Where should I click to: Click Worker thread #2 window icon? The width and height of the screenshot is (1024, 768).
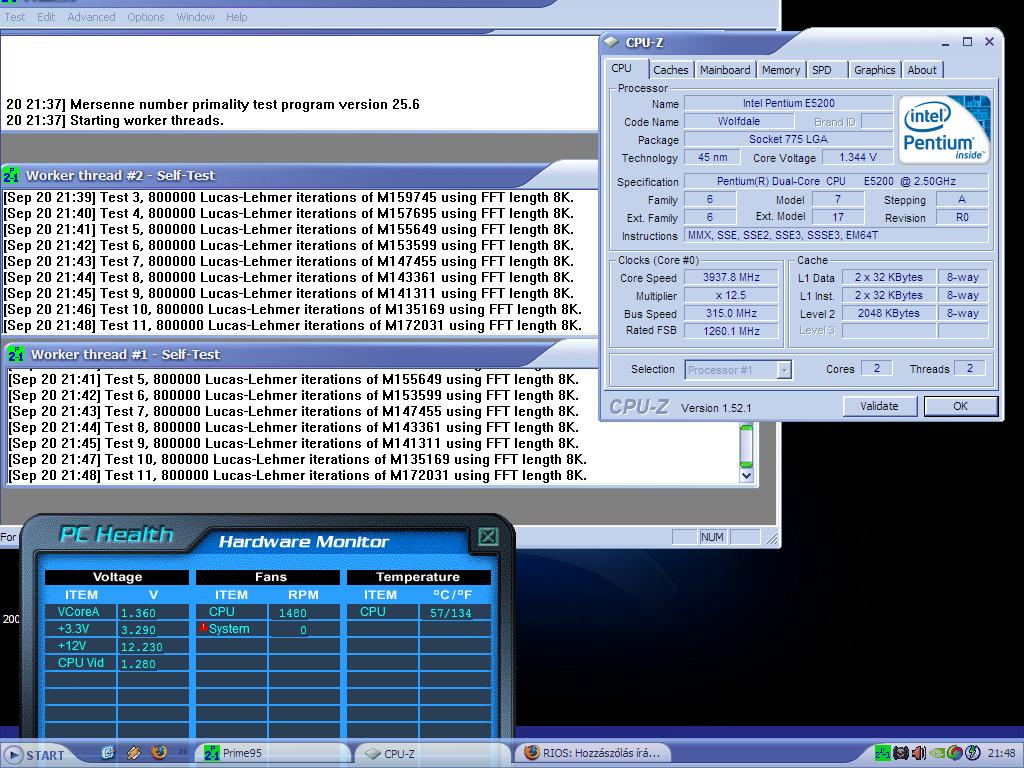11,176
